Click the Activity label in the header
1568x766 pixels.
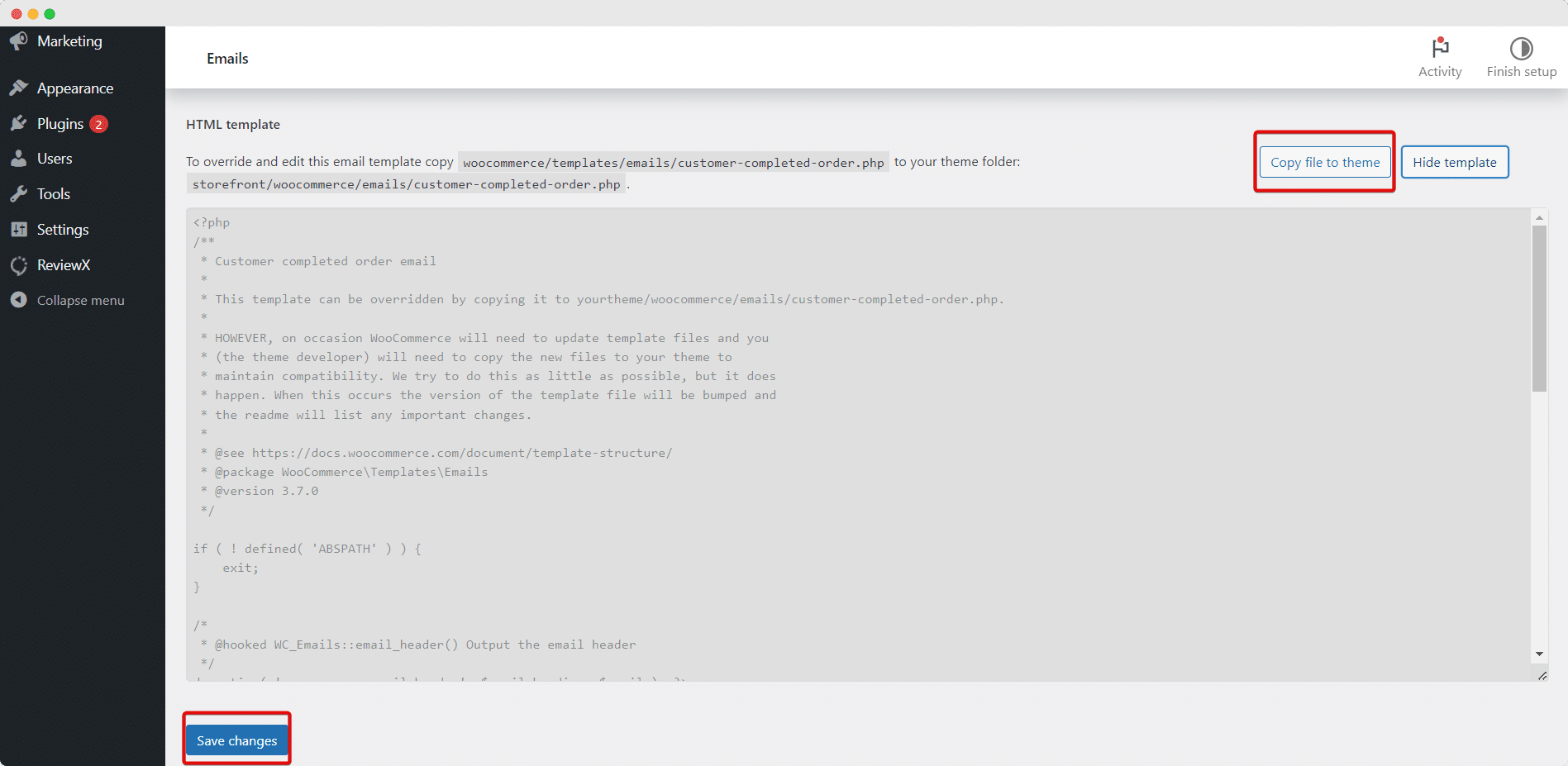(x=1440, y=72)
